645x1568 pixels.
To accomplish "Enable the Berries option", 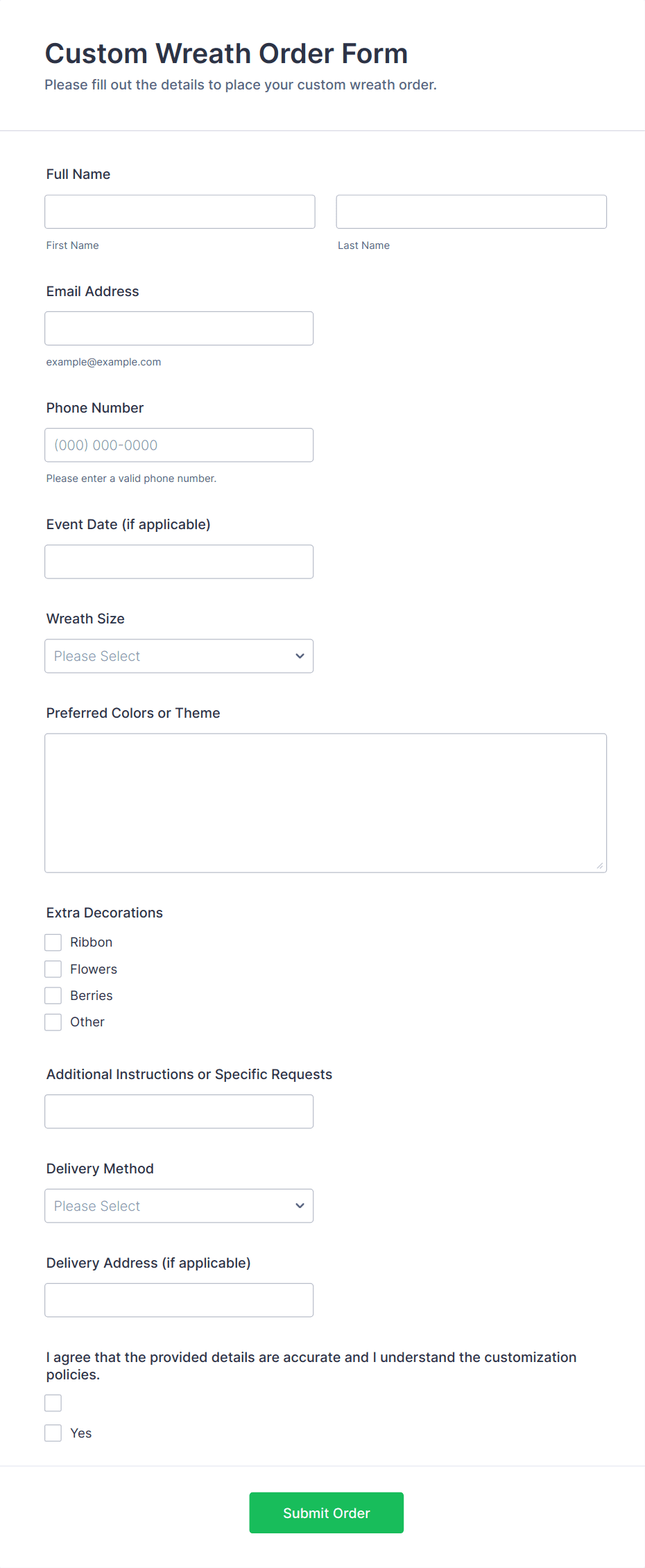I will click(53, 996).
